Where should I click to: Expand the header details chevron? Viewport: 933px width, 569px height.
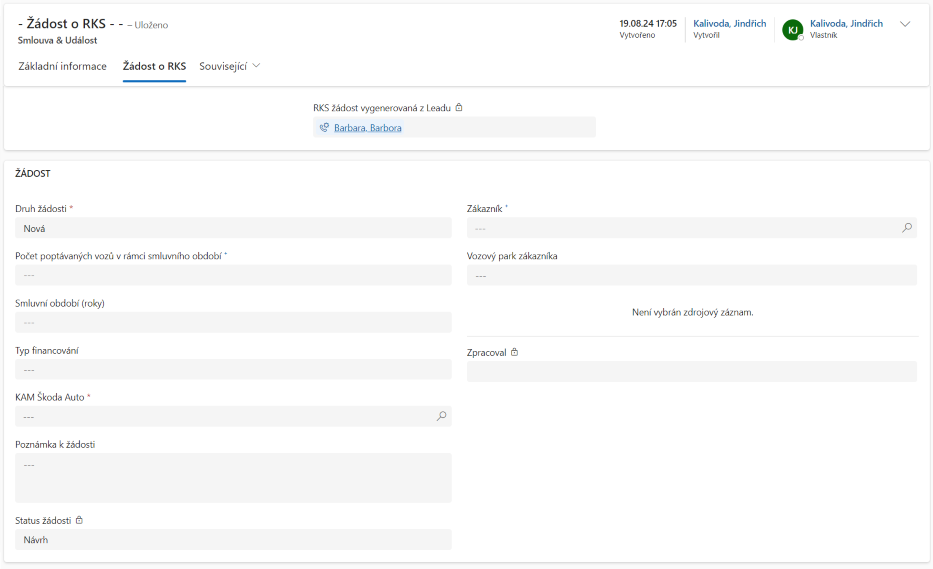pyautogui.click(x=905, y=24)
